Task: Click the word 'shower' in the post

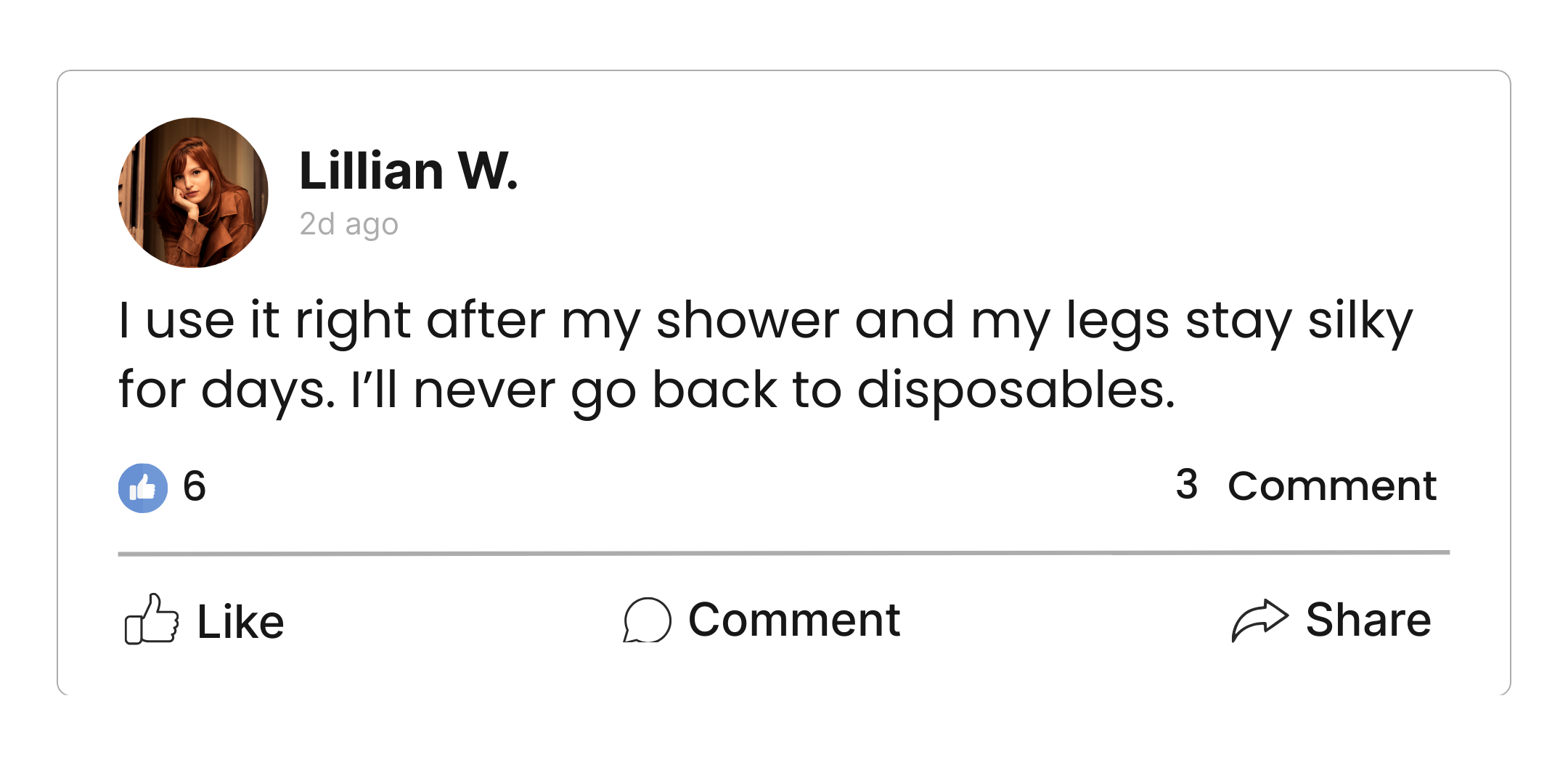Action: point(747,320)
